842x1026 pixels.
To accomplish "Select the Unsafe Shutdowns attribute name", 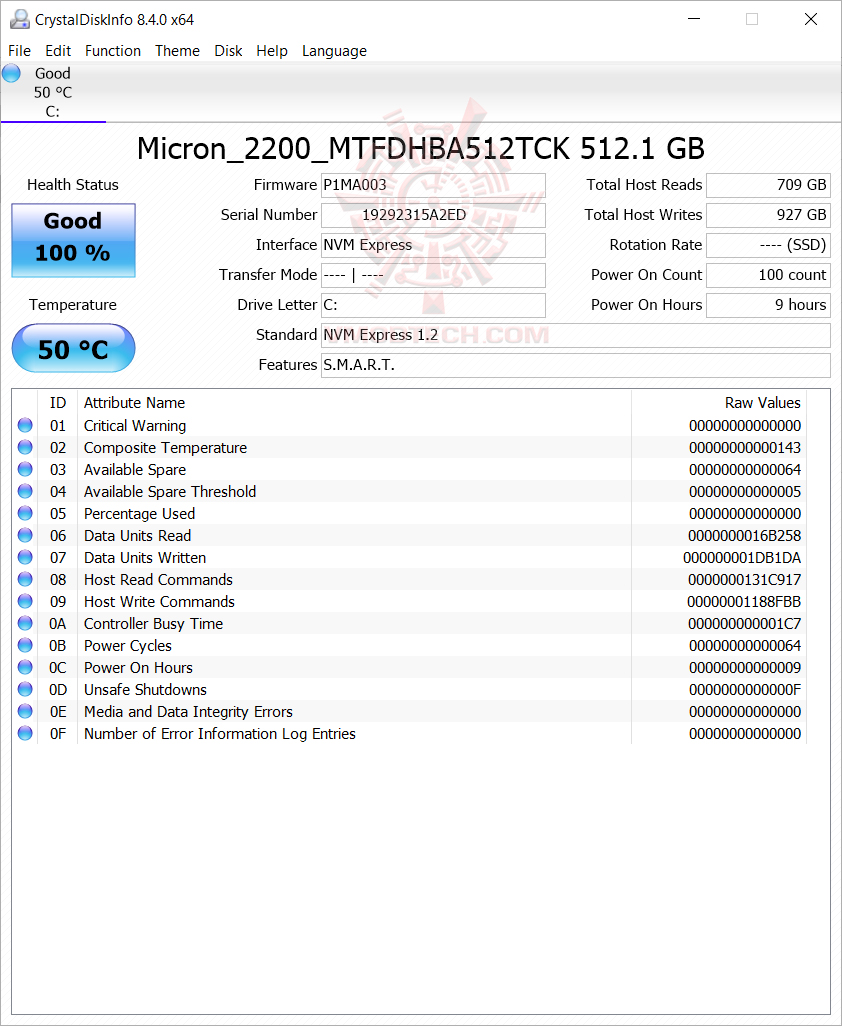I will point(145,689).
